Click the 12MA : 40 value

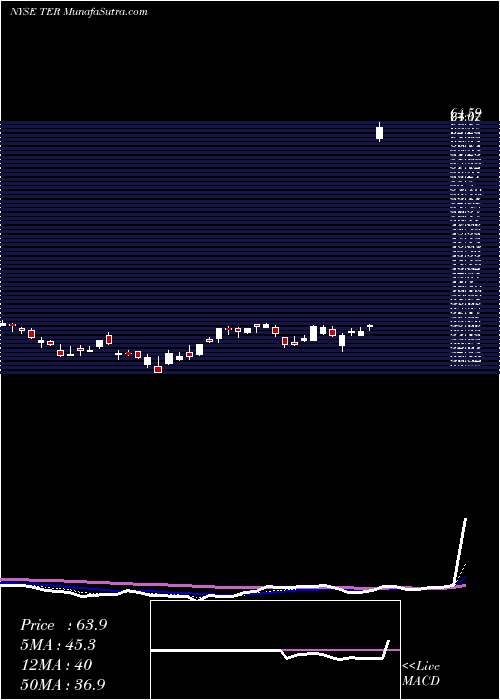tap(56, 665)
